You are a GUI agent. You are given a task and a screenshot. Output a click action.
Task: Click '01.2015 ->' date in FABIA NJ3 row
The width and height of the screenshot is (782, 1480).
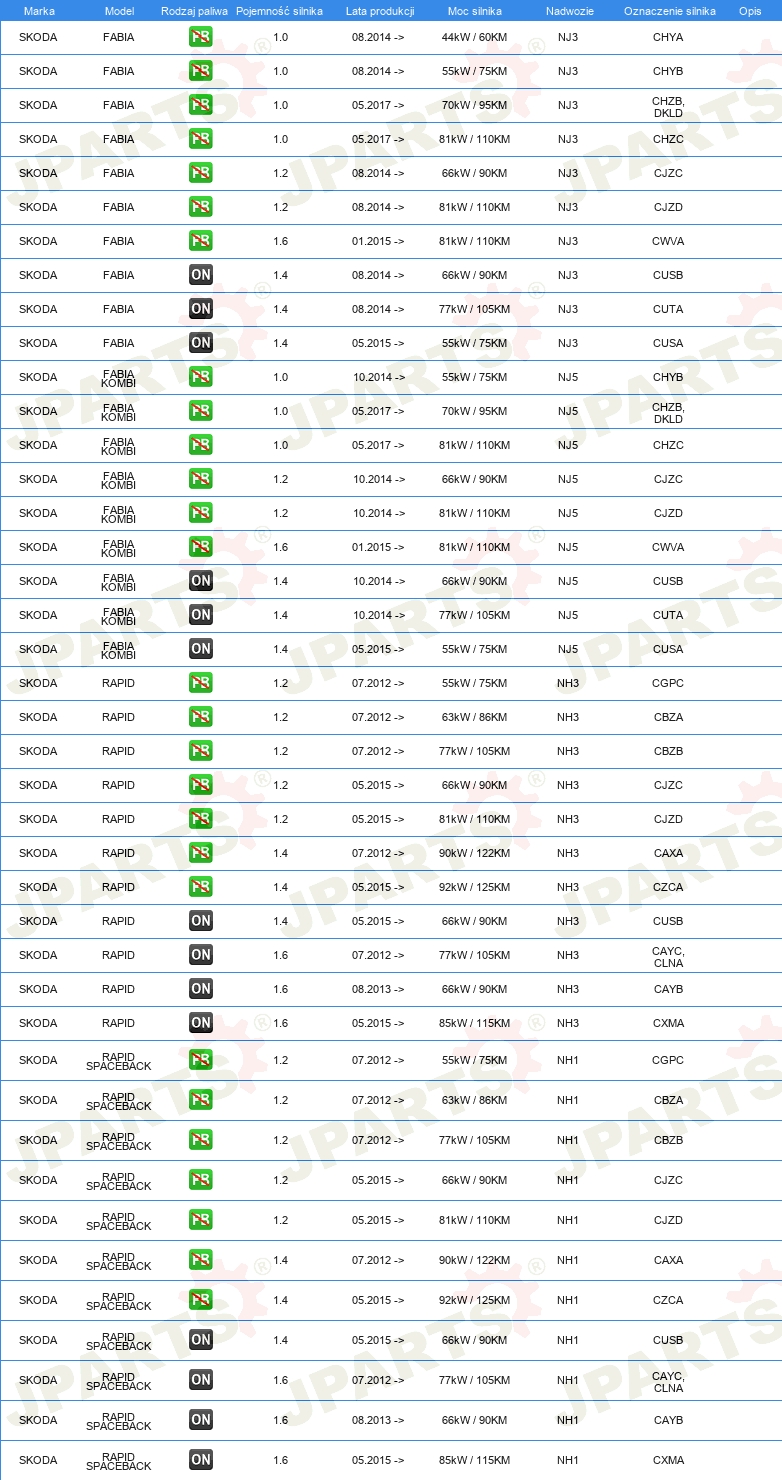[378, 241]
